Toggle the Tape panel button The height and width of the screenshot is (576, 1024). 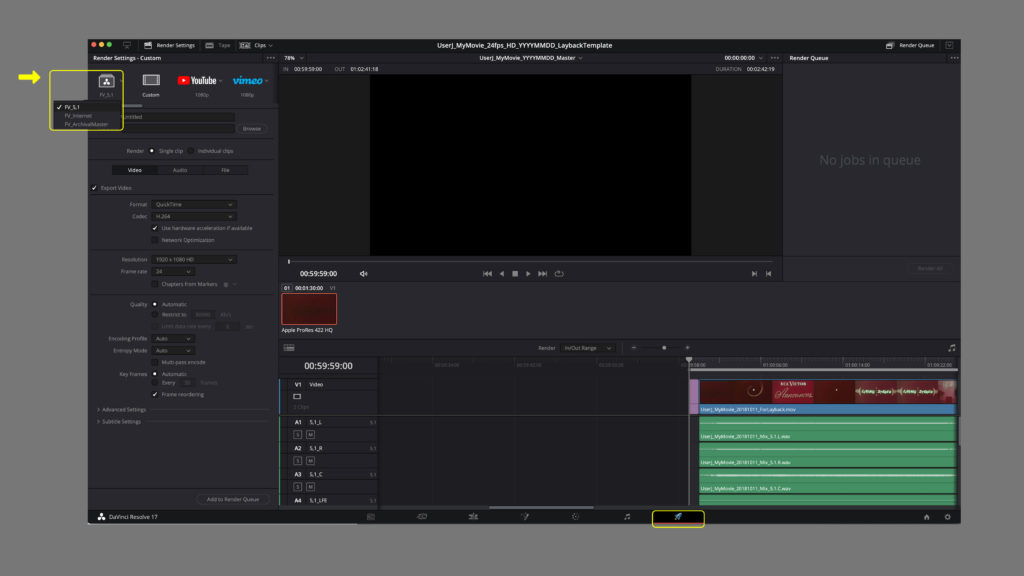tap(218, 45)
